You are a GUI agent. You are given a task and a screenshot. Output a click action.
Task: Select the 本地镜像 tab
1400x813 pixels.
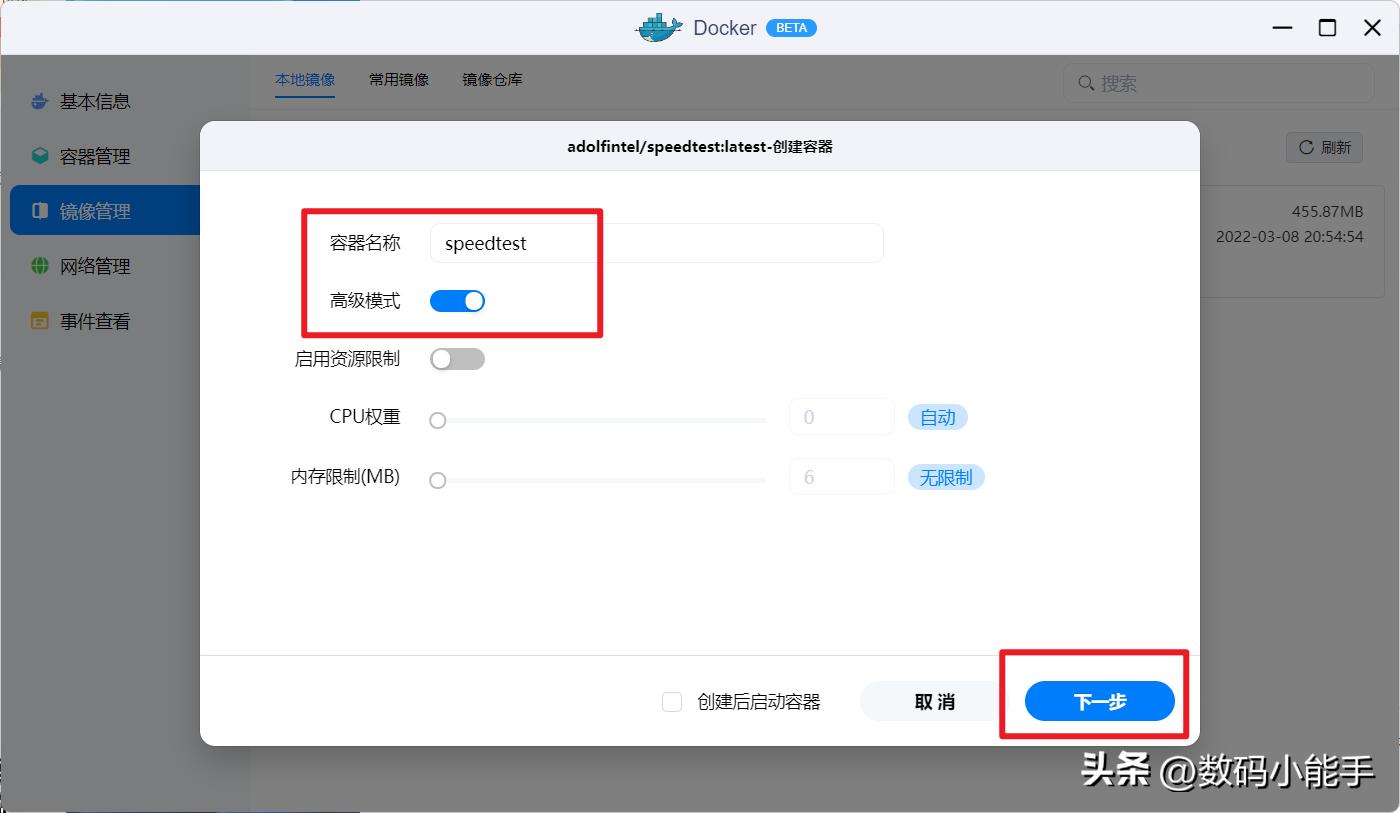coord(305,79)
